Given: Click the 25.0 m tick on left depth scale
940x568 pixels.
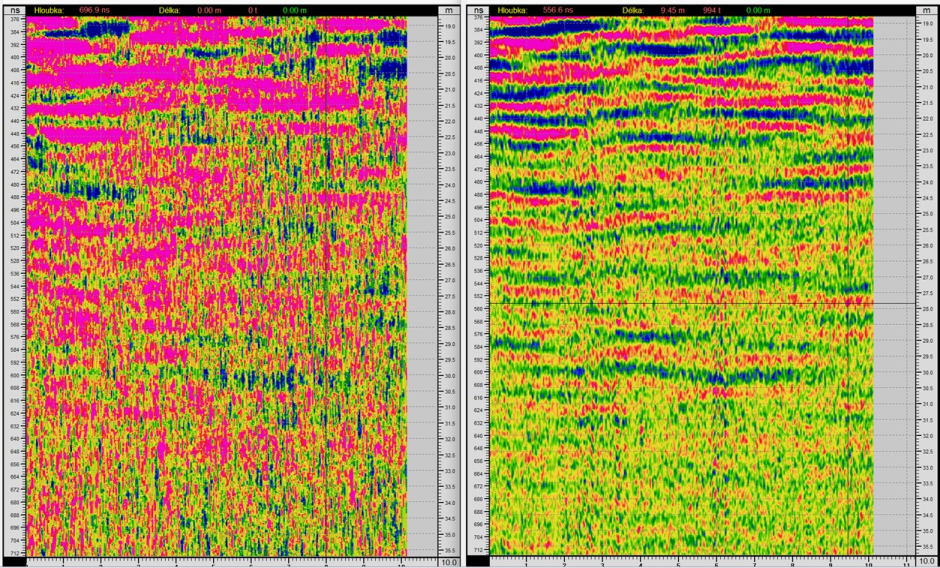Looking at the screenshot, I should click(450, 216).
